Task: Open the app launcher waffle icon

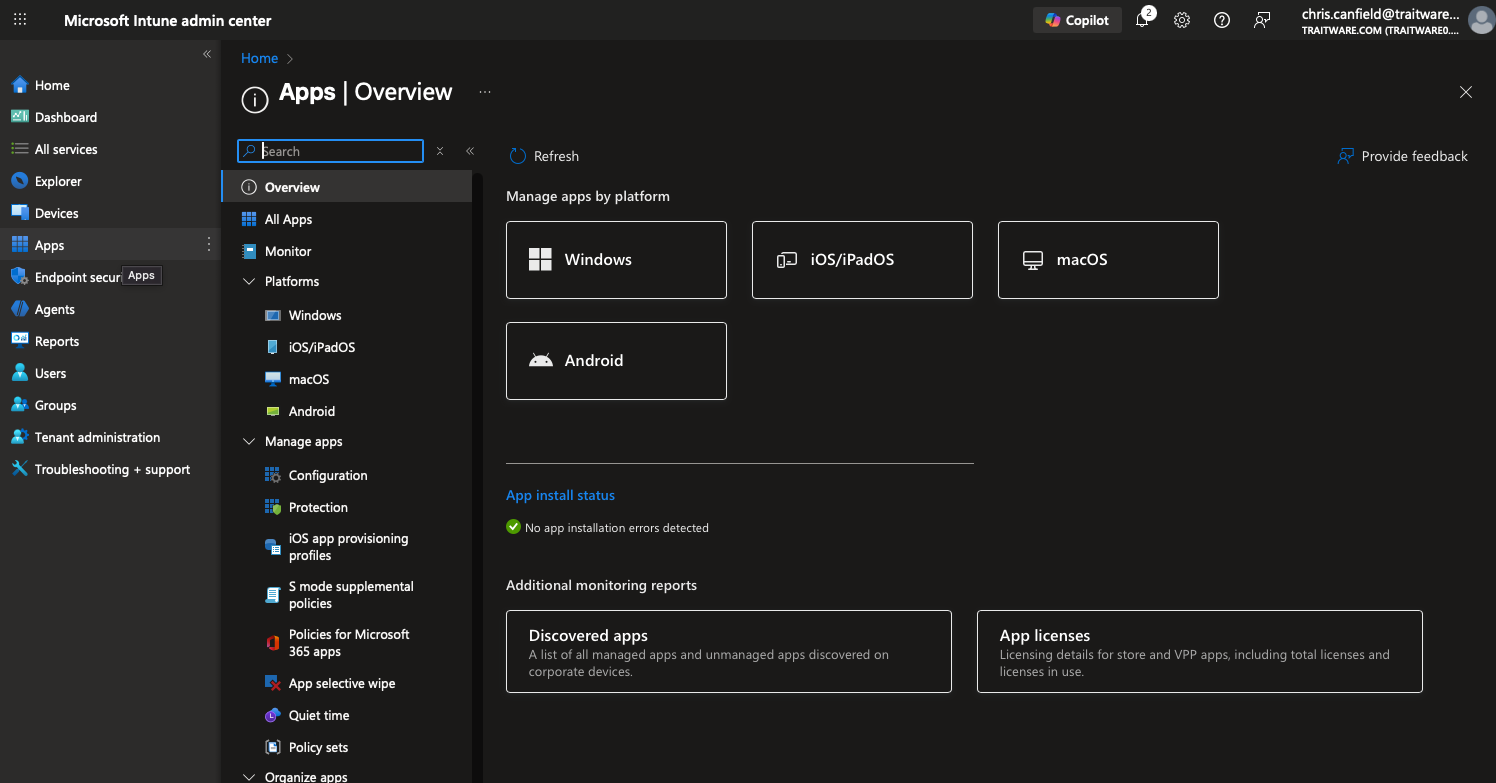Action: (20, 20)
